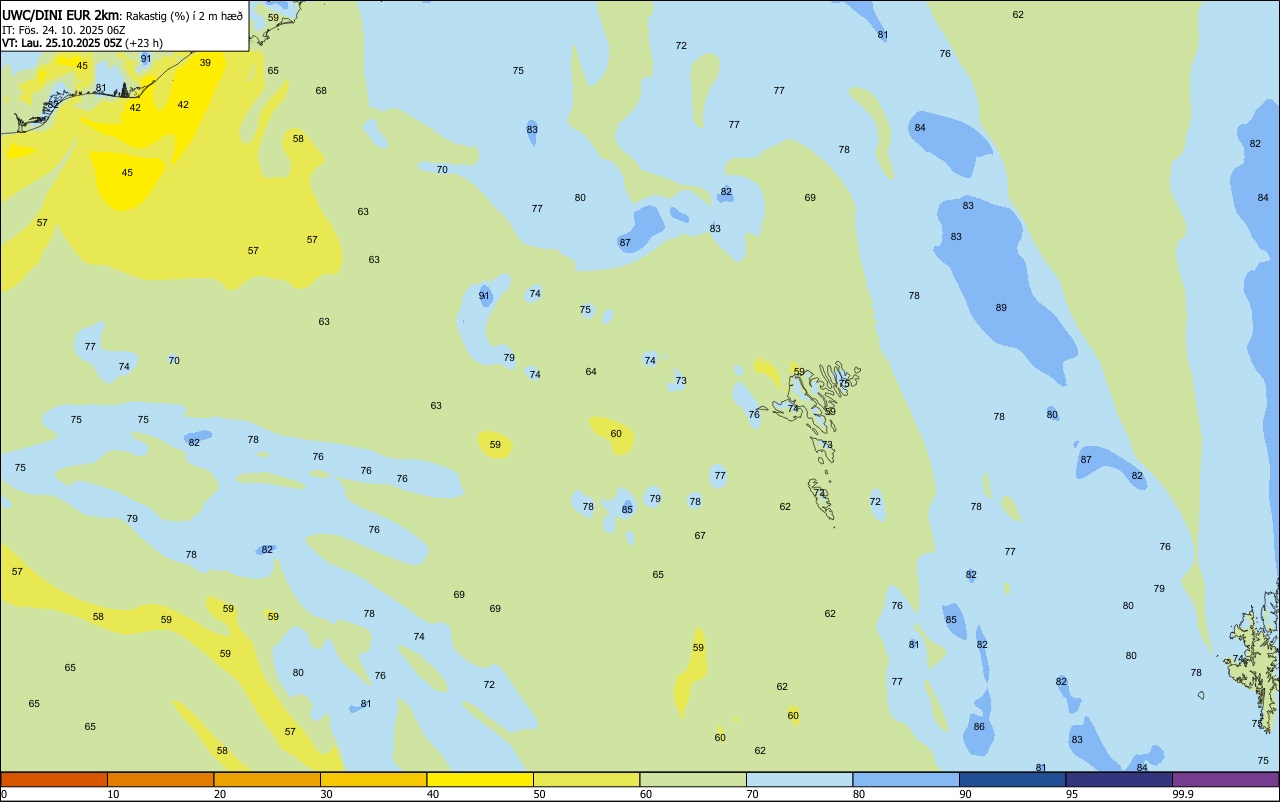The height and width of the screenshot is (802, 1280).
Task: Pick the bright yellow 40–50 legend swatch
Action: [x=480, y=779]
